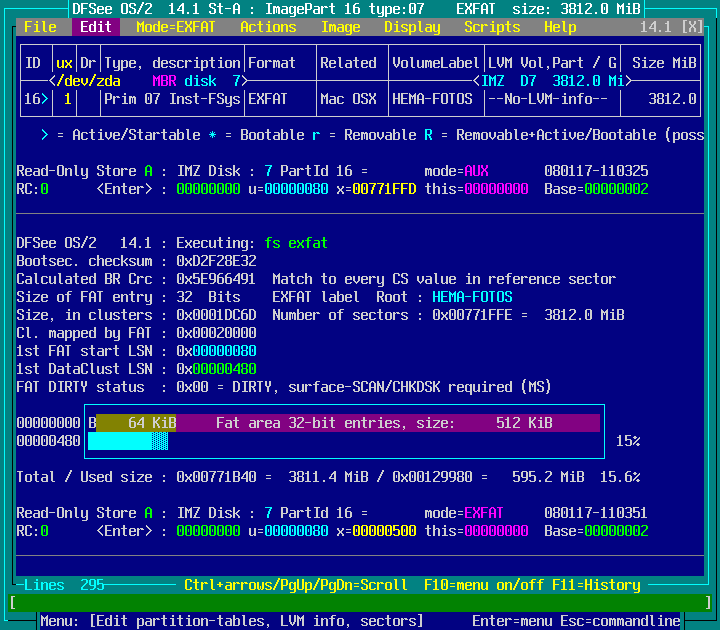Click the /dev/zda device name
The height and width of the screenshot is (630, 720).
click(89, 81)
